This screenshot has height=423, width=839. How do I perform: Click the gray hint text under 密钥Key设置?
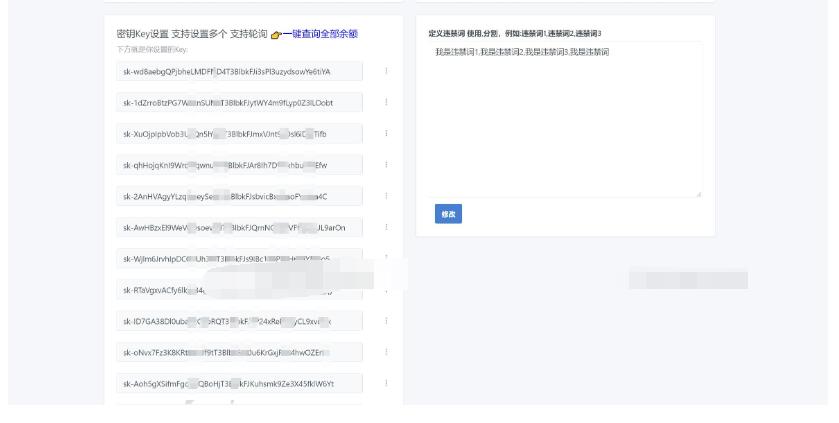[152, 50]
